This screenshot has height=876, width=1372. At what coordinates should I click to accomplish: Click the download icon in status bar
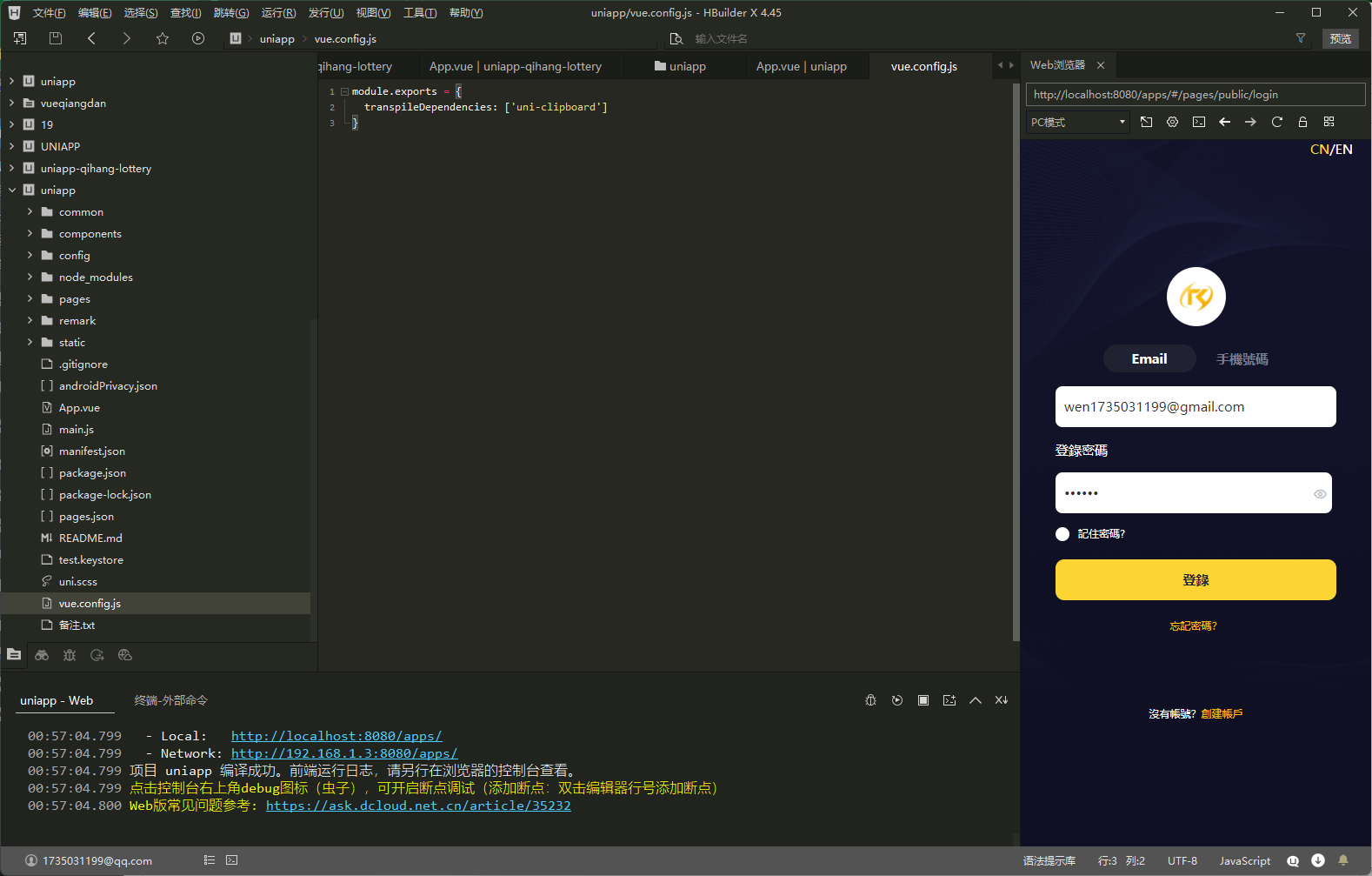click(x=1318, y=860)
